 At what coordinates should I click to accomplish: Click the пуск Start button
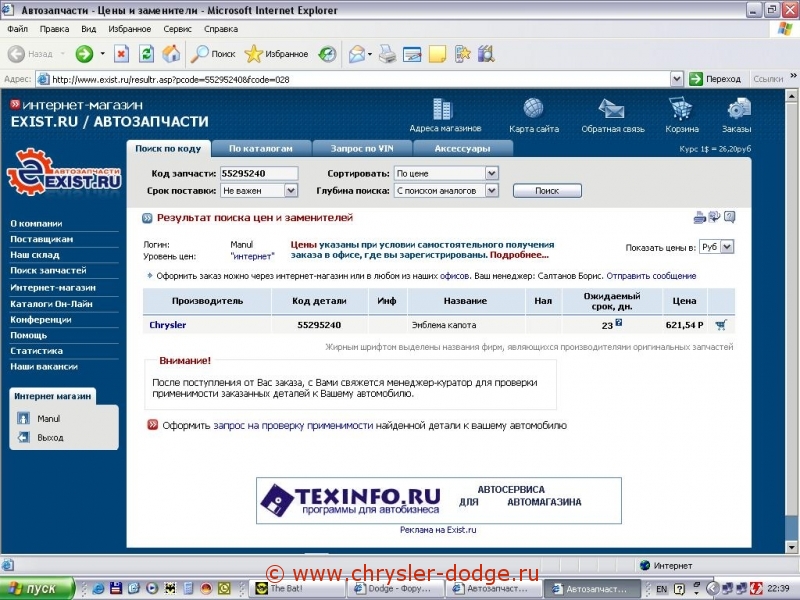coord(37,588)
